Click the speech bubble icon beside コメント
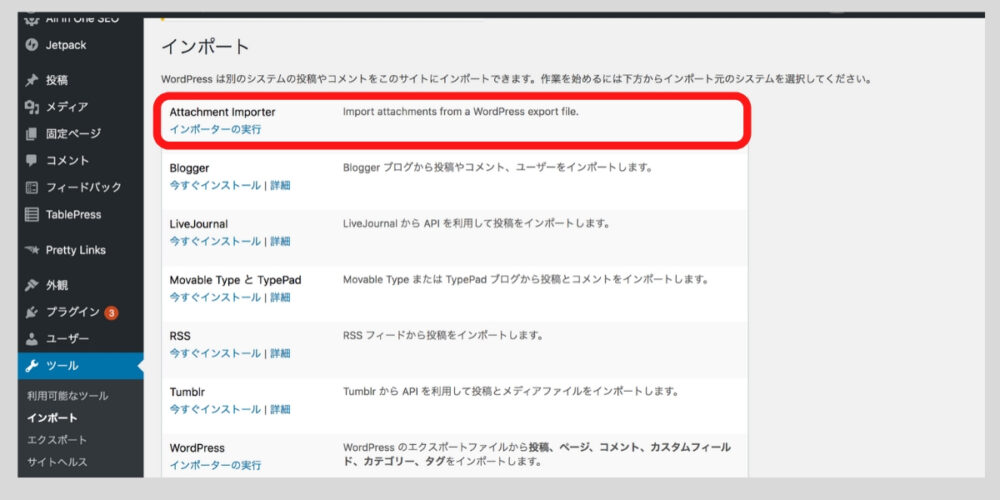 tap(31, 161)
